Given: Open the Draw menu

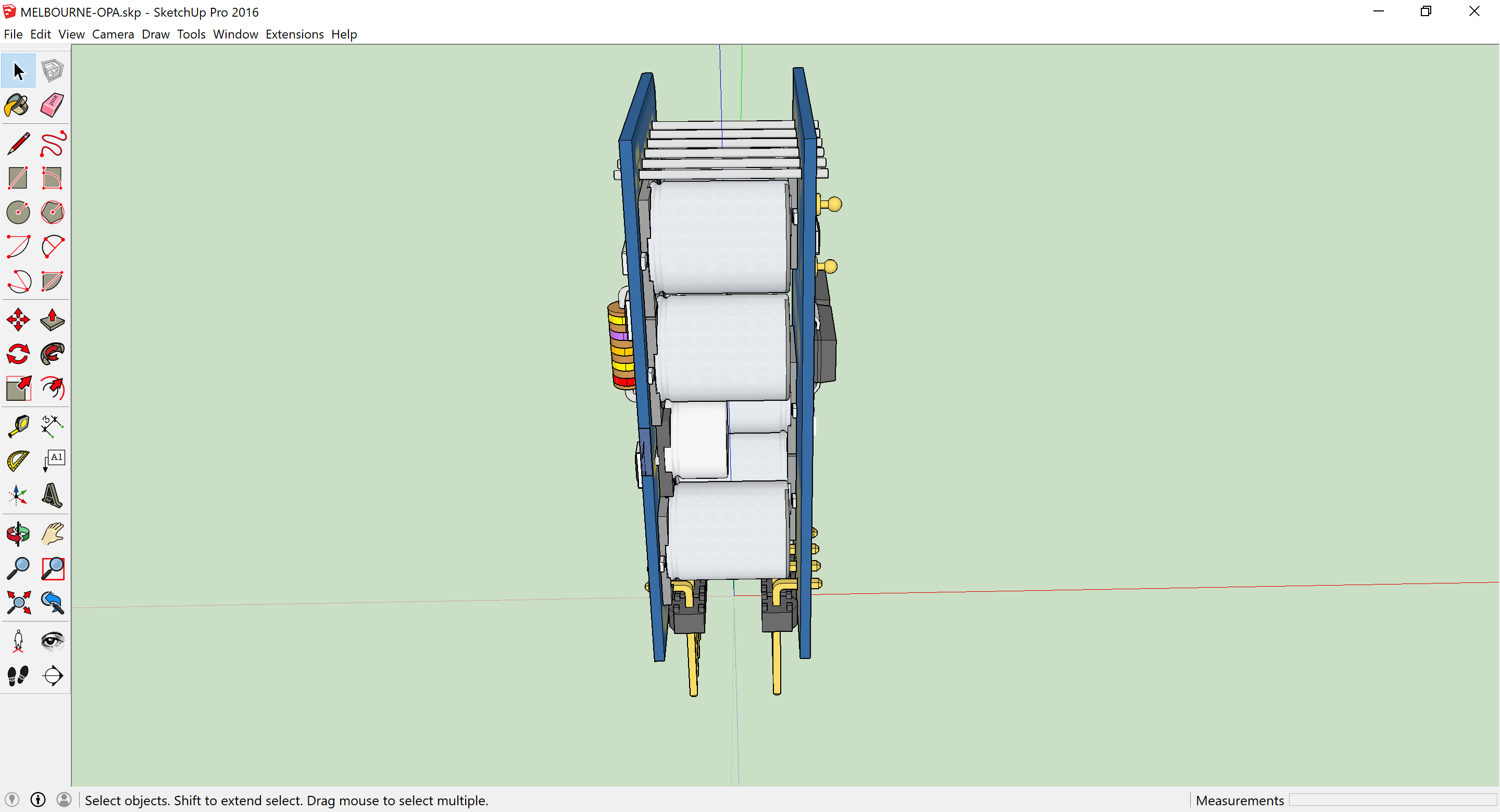Looking at the screenshot, I should [156, 34].
